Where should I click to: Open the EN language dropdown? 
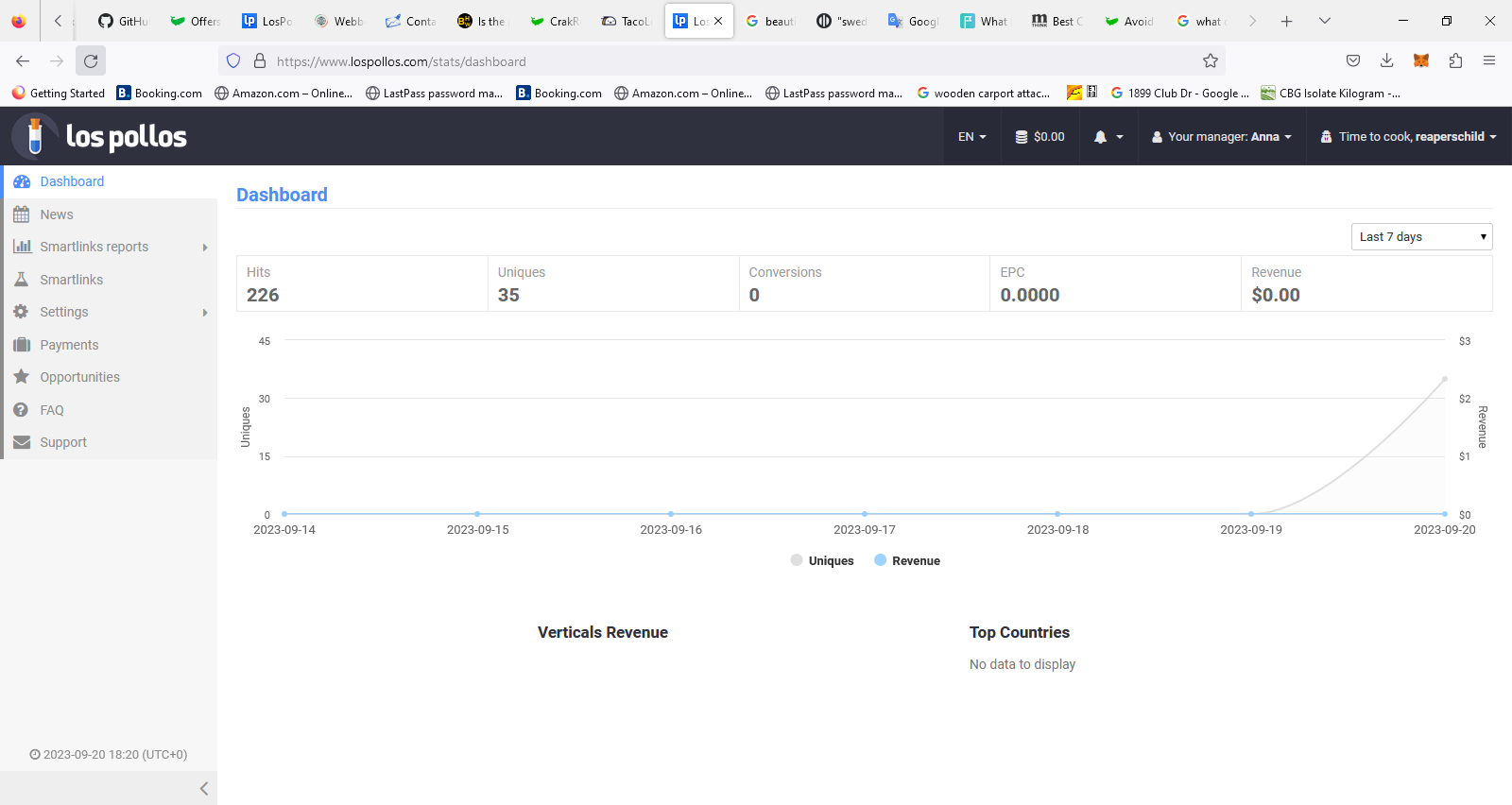point(972,136)
